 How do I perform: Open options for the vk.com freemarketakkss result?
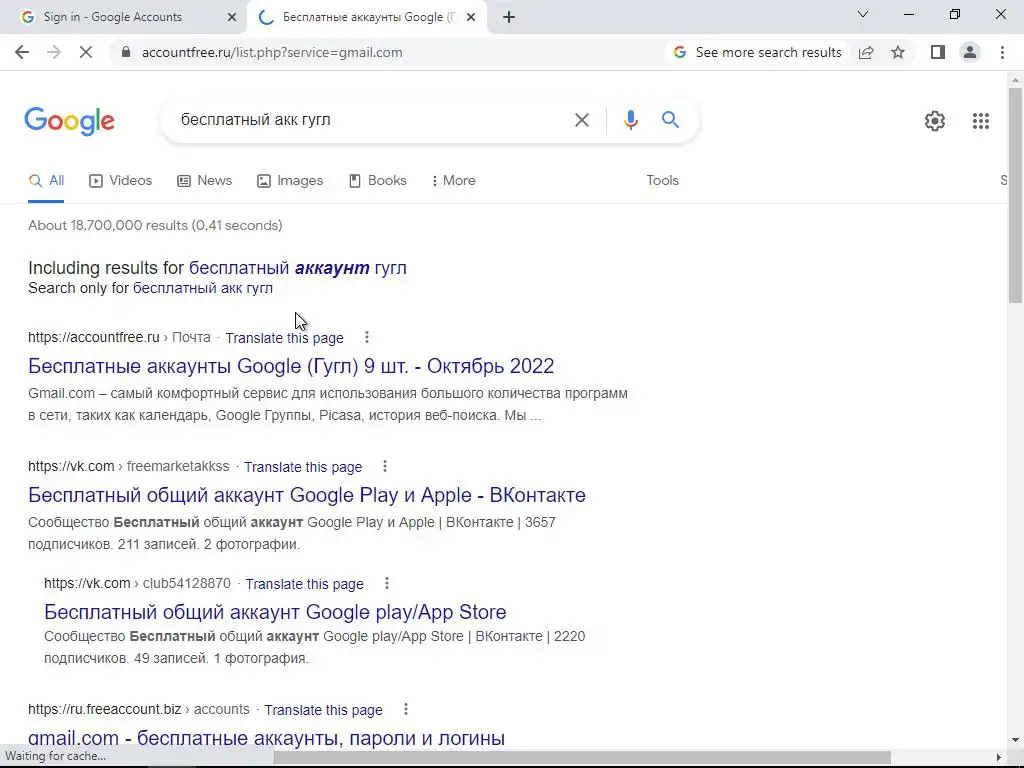tap(385, 466)
